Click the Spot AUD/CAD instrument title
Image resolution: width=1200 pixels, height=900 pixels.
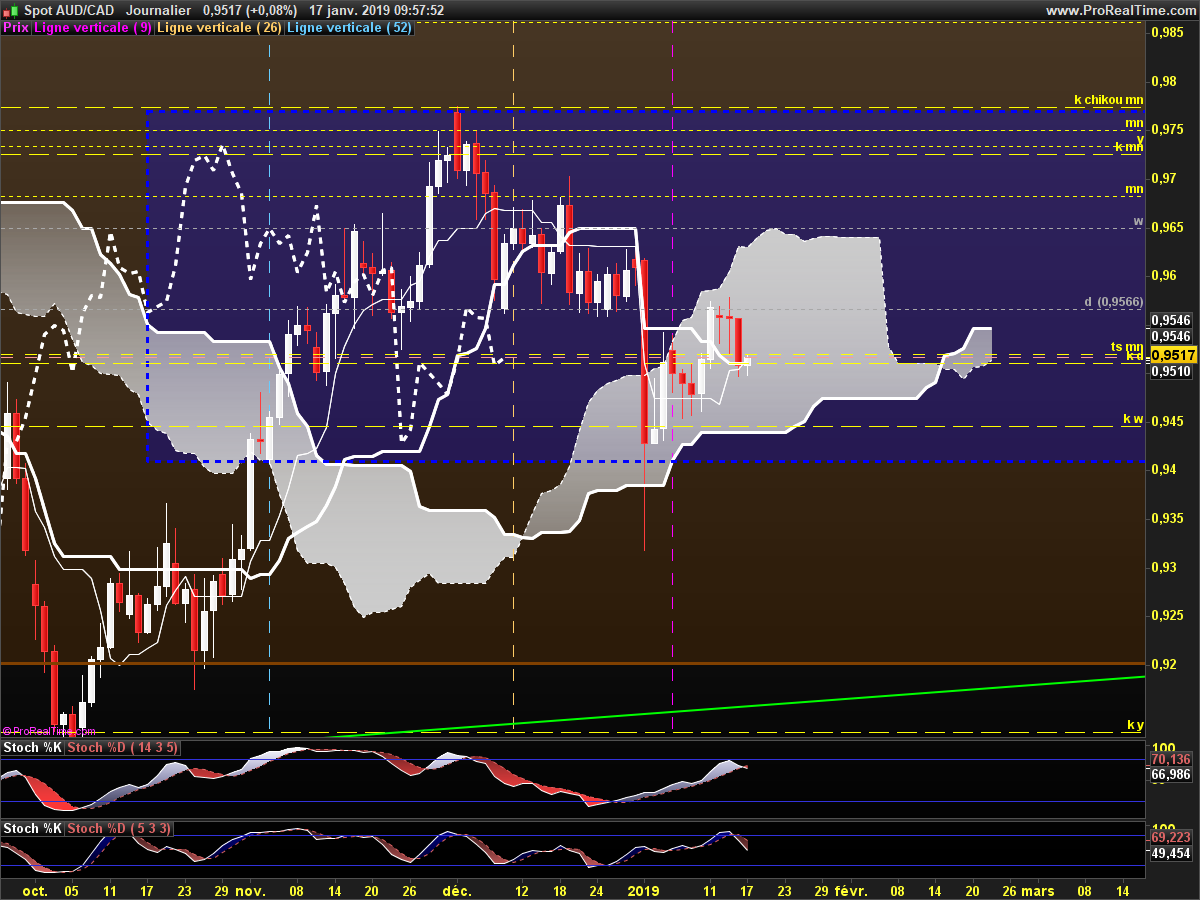(x=68, y=10)
